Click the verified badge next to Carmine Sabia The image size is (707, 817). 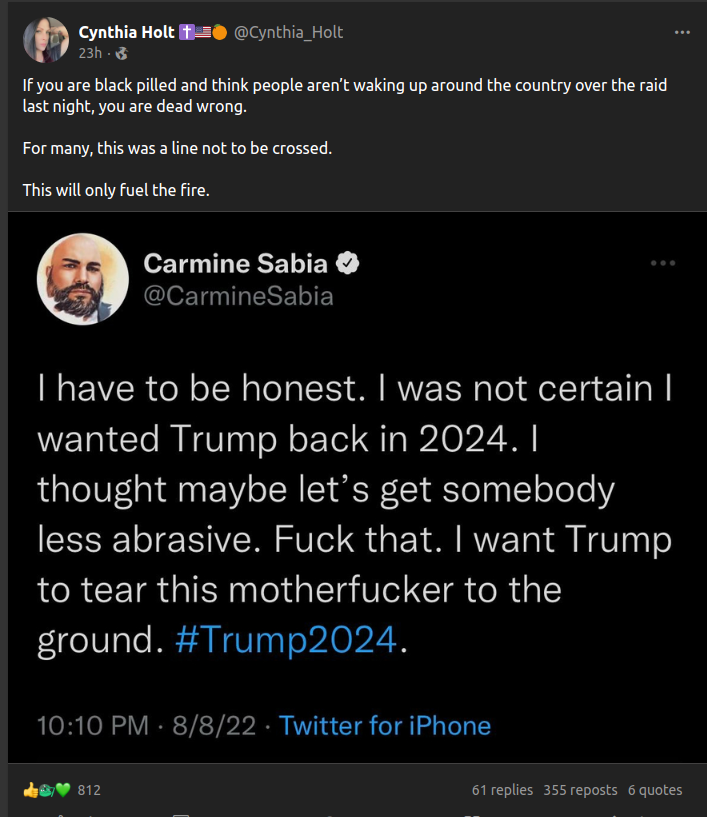tap(348, 264)
